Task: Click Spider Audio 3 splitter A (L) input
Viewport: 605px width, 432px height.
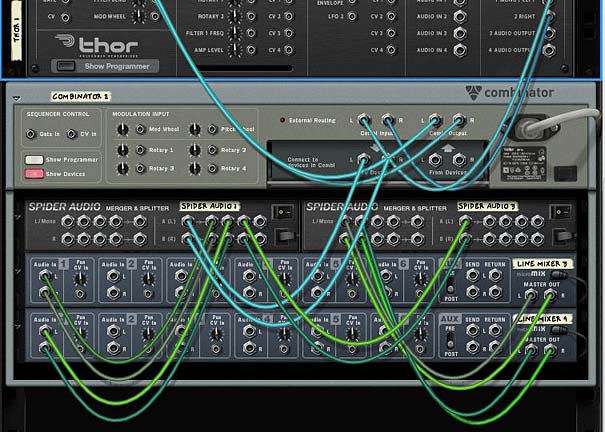Action: (x=465, y=221)
